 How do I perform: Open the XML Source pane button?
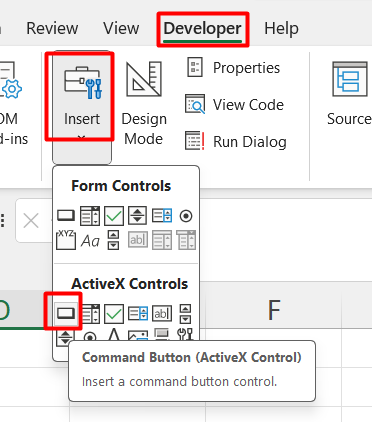pyautogui.click(x=349, y=93)
